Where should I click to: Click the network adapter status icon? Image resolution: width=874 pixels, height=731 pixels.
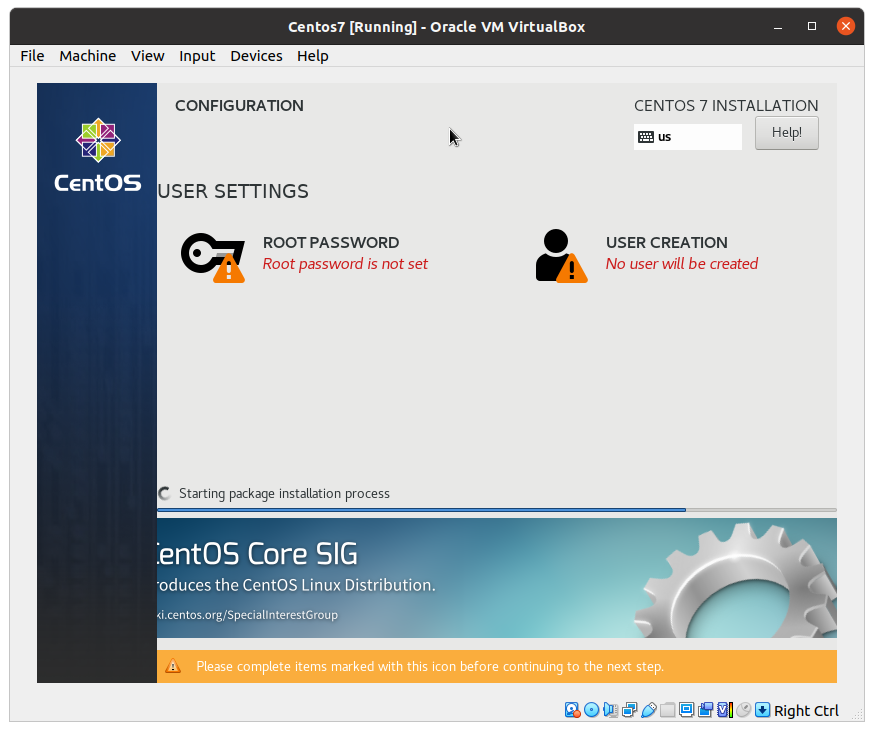coord(630,710)
